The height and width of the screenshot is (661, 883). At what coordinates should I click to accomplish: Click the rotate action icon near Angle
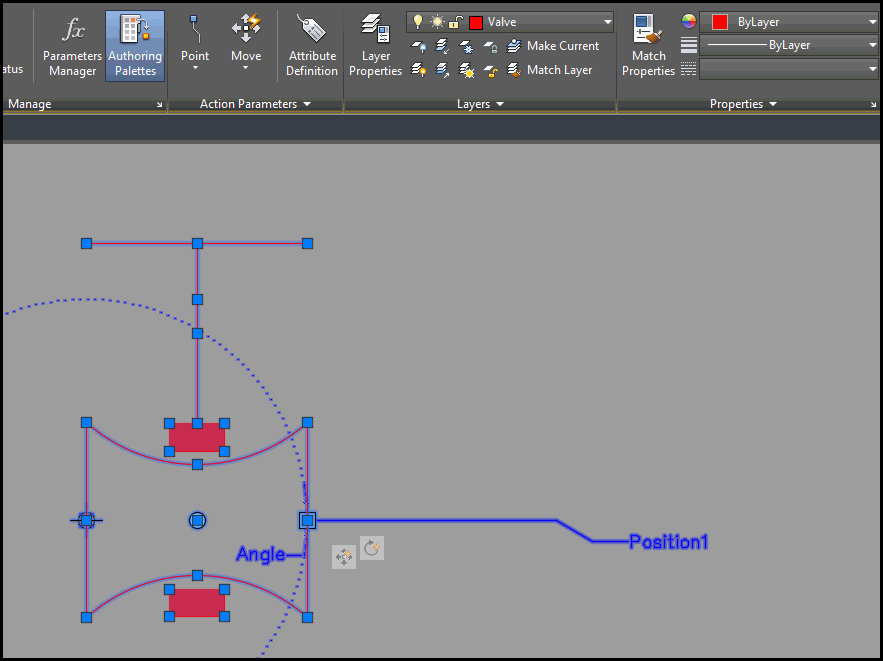[x=372, y=548]
